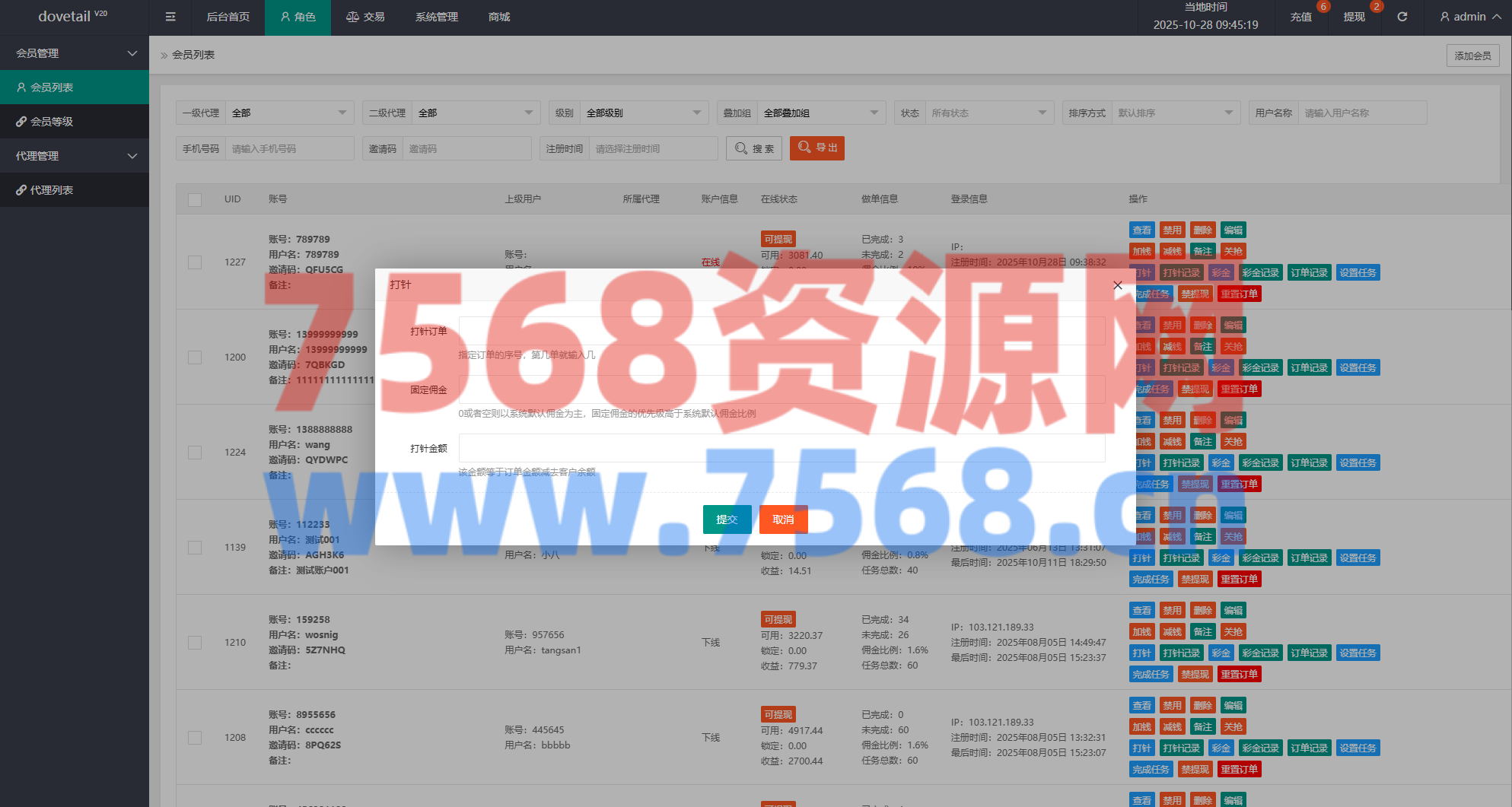
Task: Click the 搜索 search button
Action: coord(755,148)
